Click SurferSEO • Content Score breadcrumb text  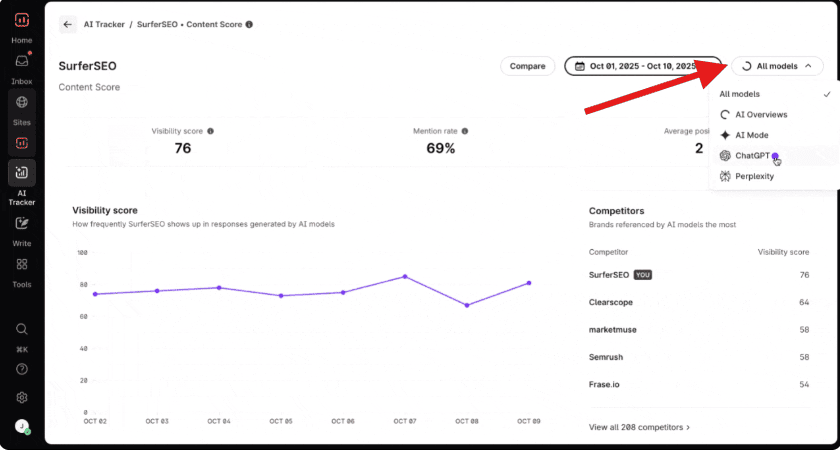(189, 24)
